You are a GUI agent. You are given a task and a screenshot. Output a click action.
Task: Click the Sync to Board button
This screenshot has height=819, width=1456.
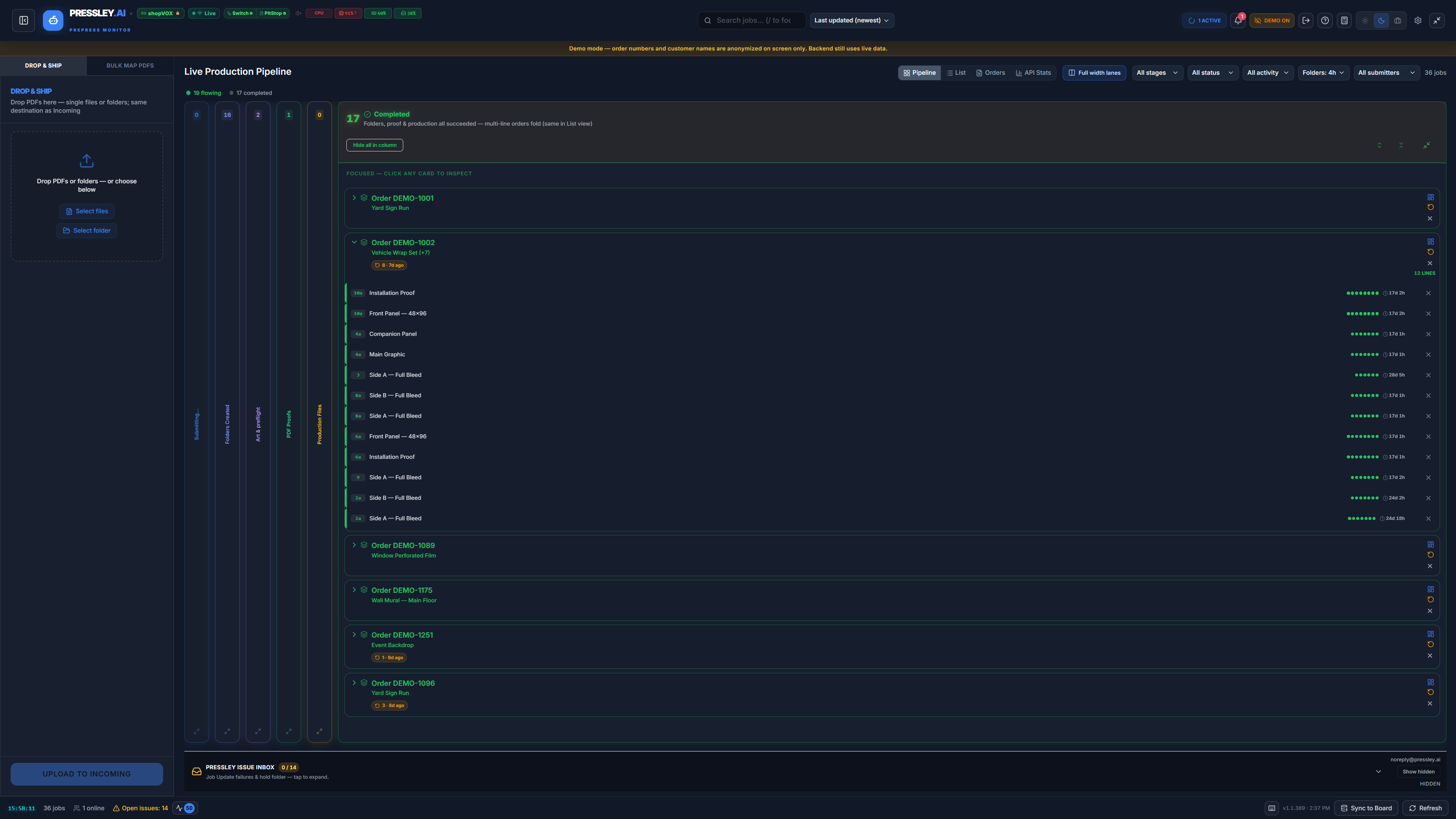(x=1366, y=808)
